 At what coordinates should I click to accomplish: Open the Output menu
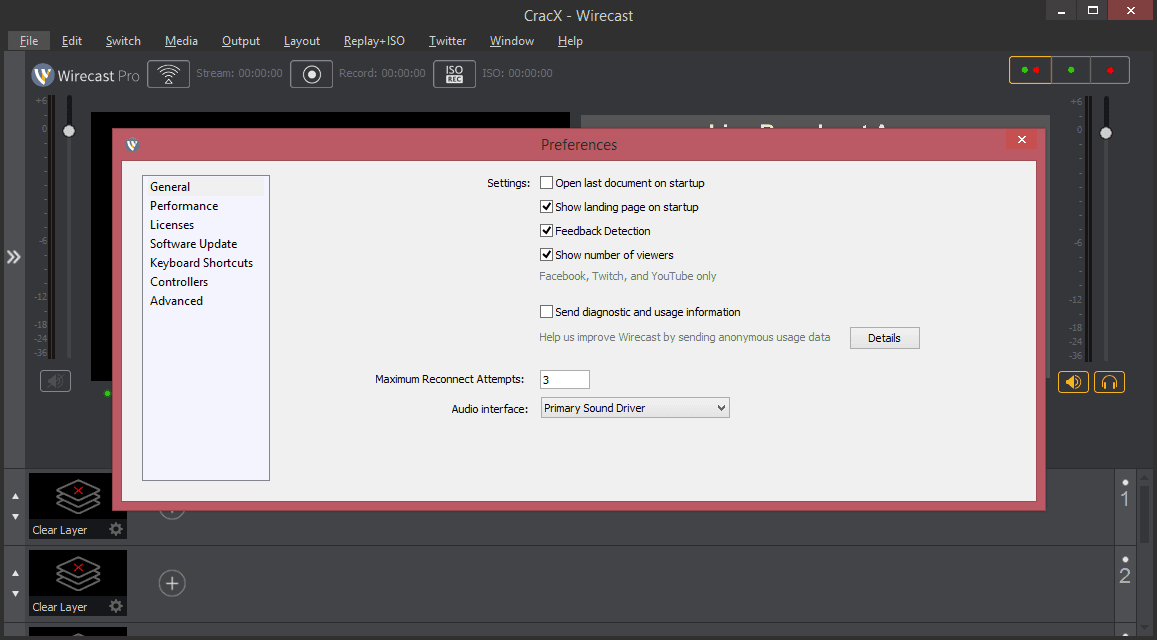241,41
